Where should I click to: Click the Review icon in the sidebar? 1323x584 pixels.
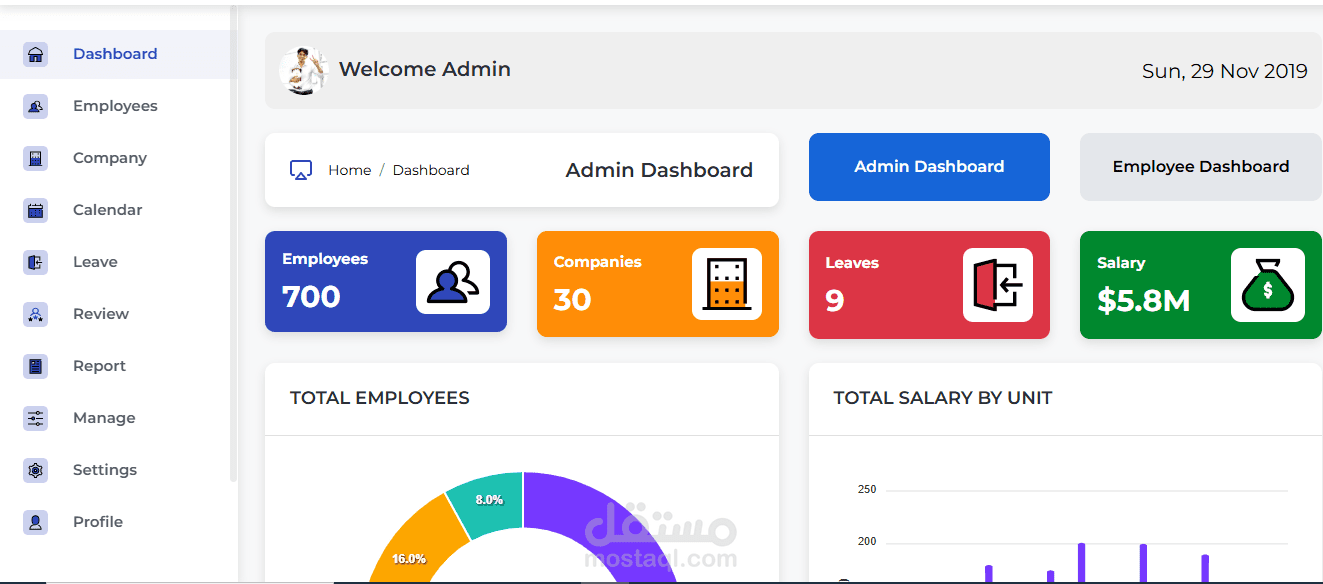tap(35, 313)
